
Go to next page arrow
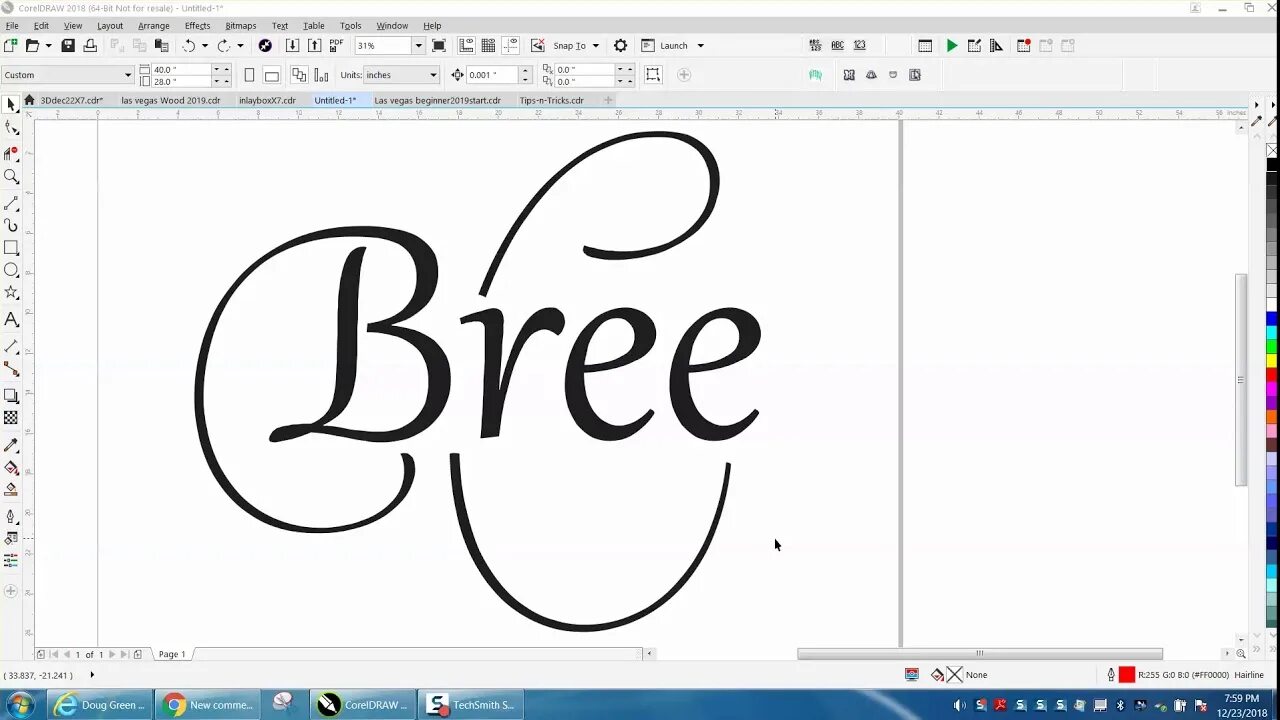pos(112,654)
